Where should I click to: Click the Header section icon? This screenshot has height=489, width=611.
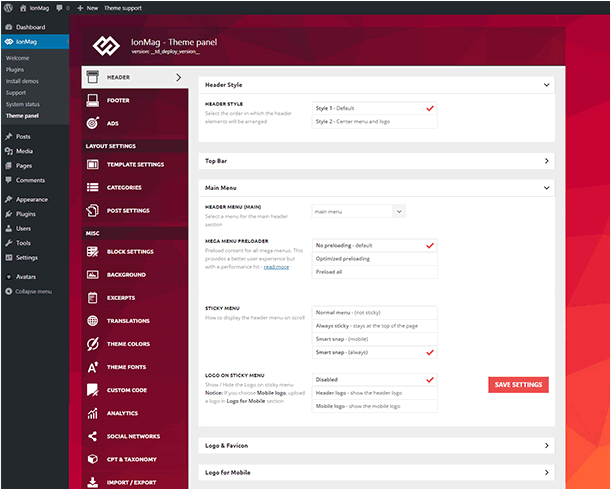(x=93, y=77)
